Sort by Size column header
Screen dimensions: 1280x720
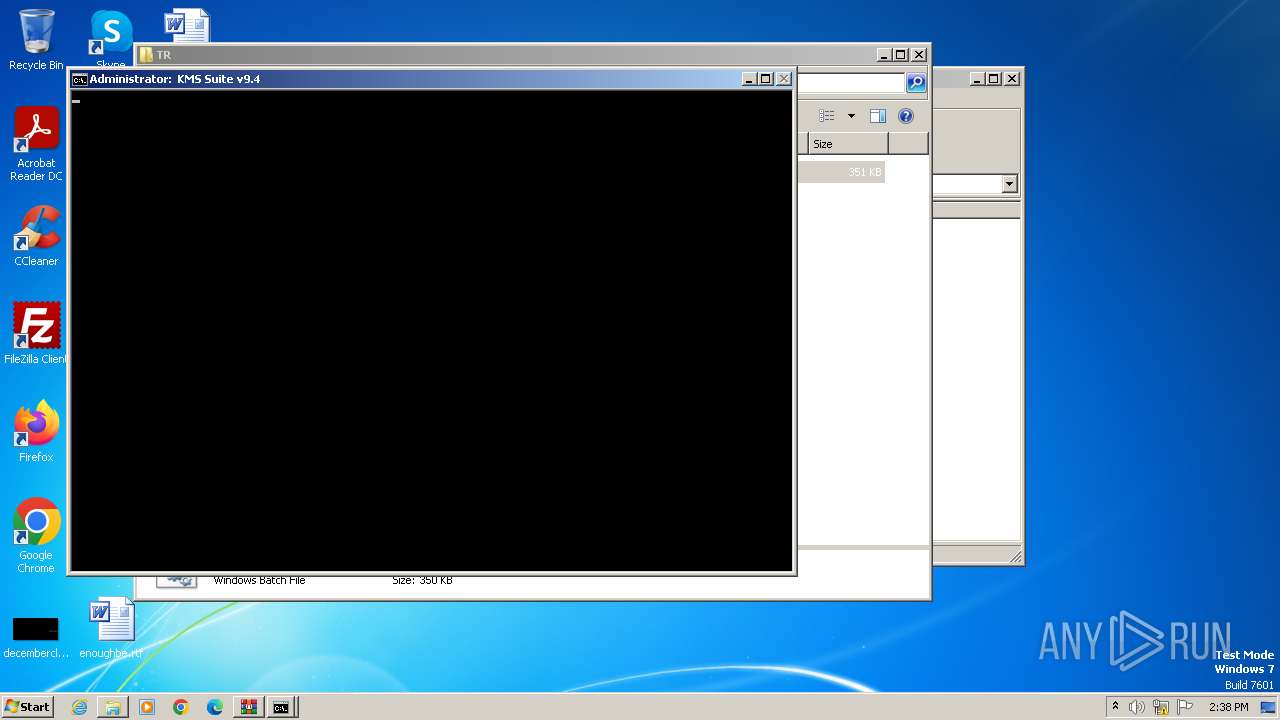[x=848, y=144]
